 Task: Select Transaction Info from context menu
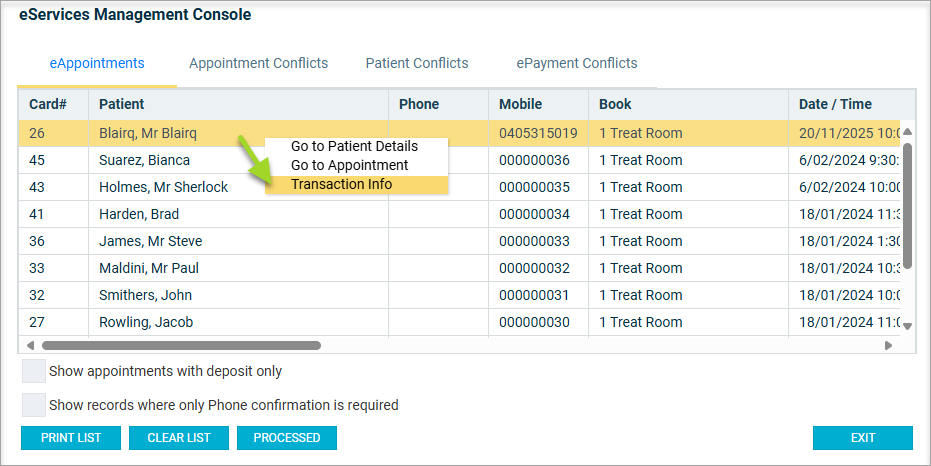pyautogui.click(x=341, y=184)
